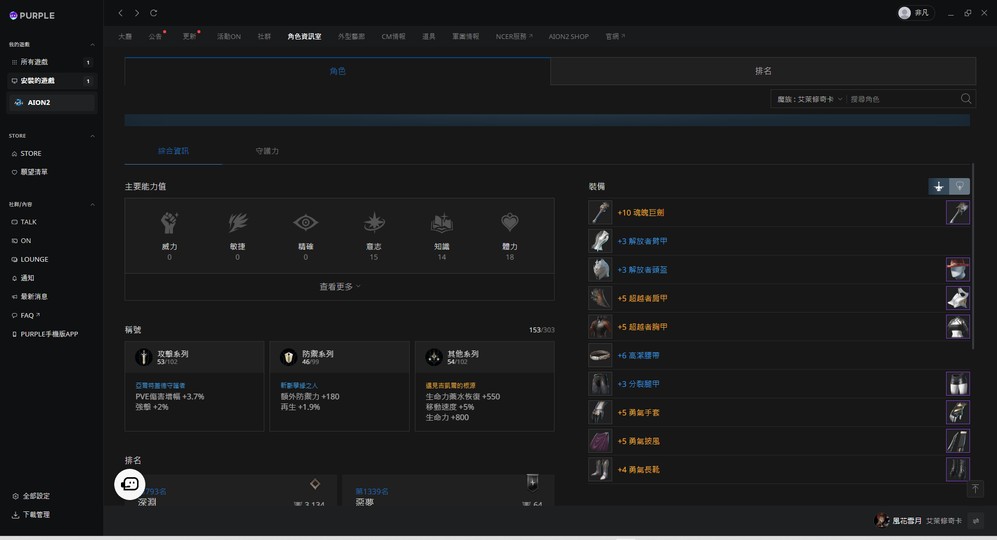Collapse the STORE sidebar section
997x540 pixels.
(92, 136)
